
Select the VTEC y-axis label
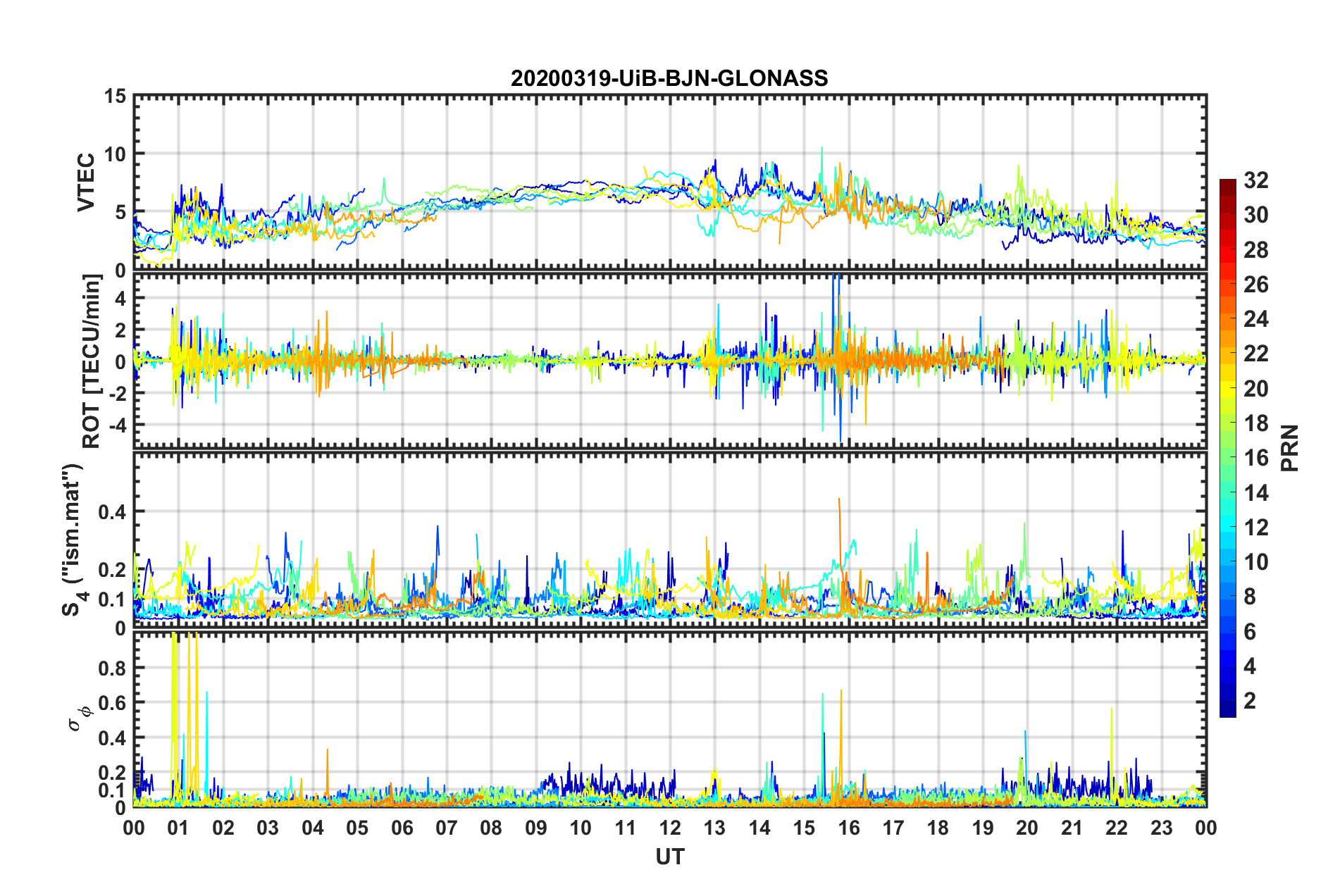(86, 182)
